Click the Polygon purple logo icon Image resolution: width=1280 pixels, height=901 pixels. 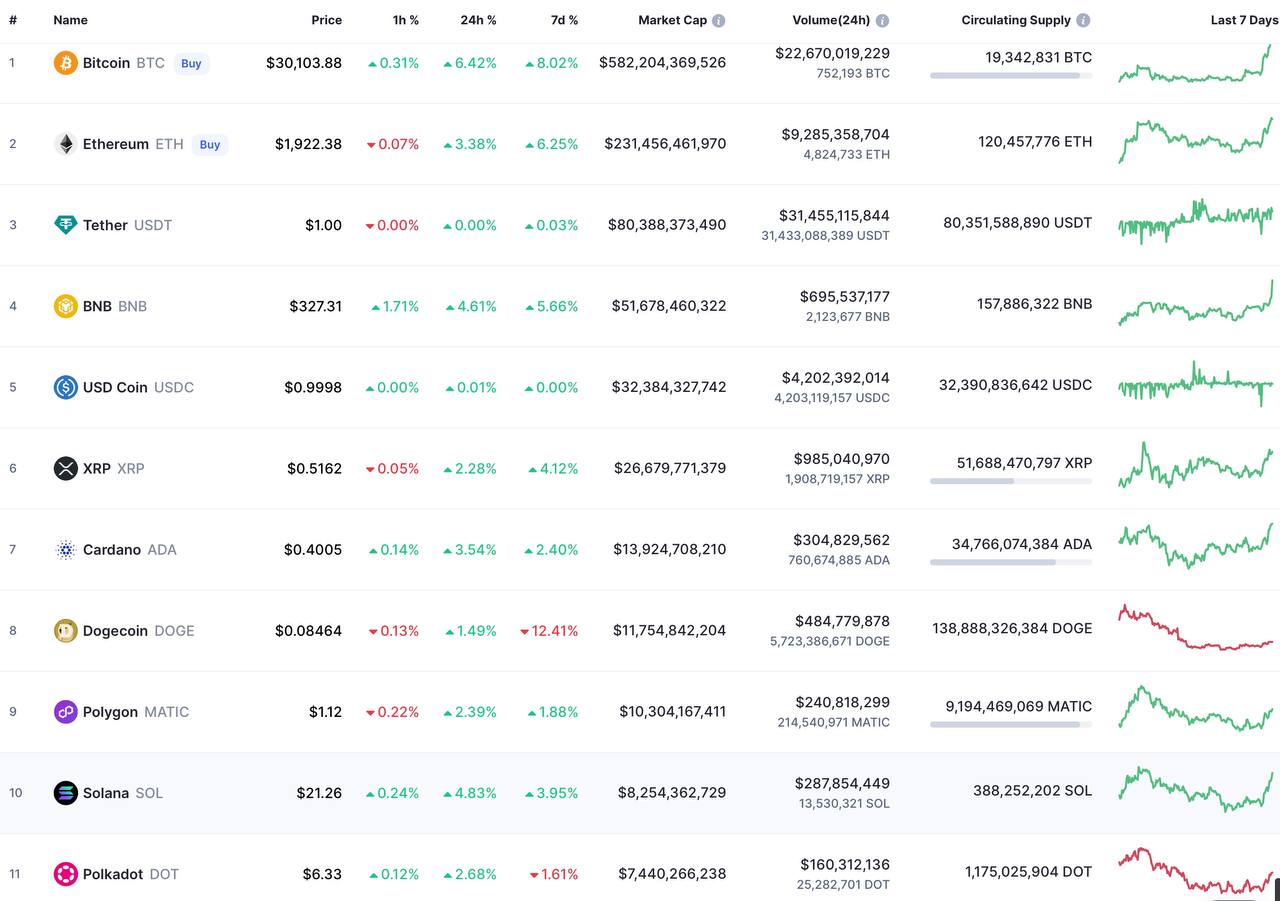(65, 712)
